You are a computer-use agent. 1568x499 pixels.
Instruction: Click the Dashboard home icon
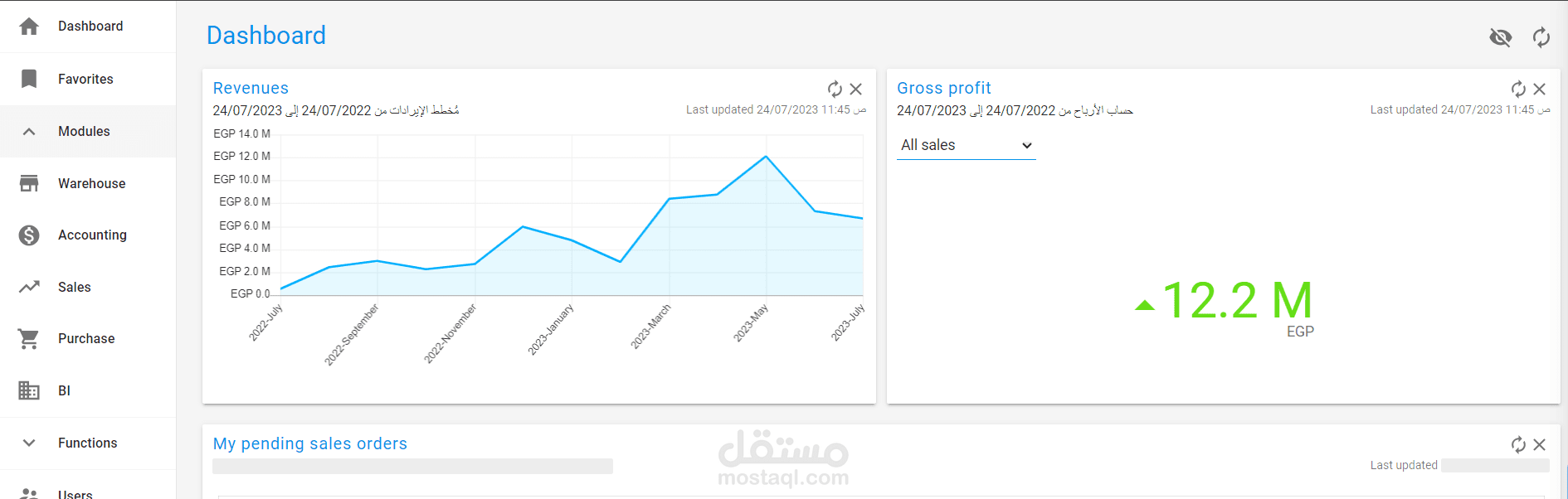point(29,27)
